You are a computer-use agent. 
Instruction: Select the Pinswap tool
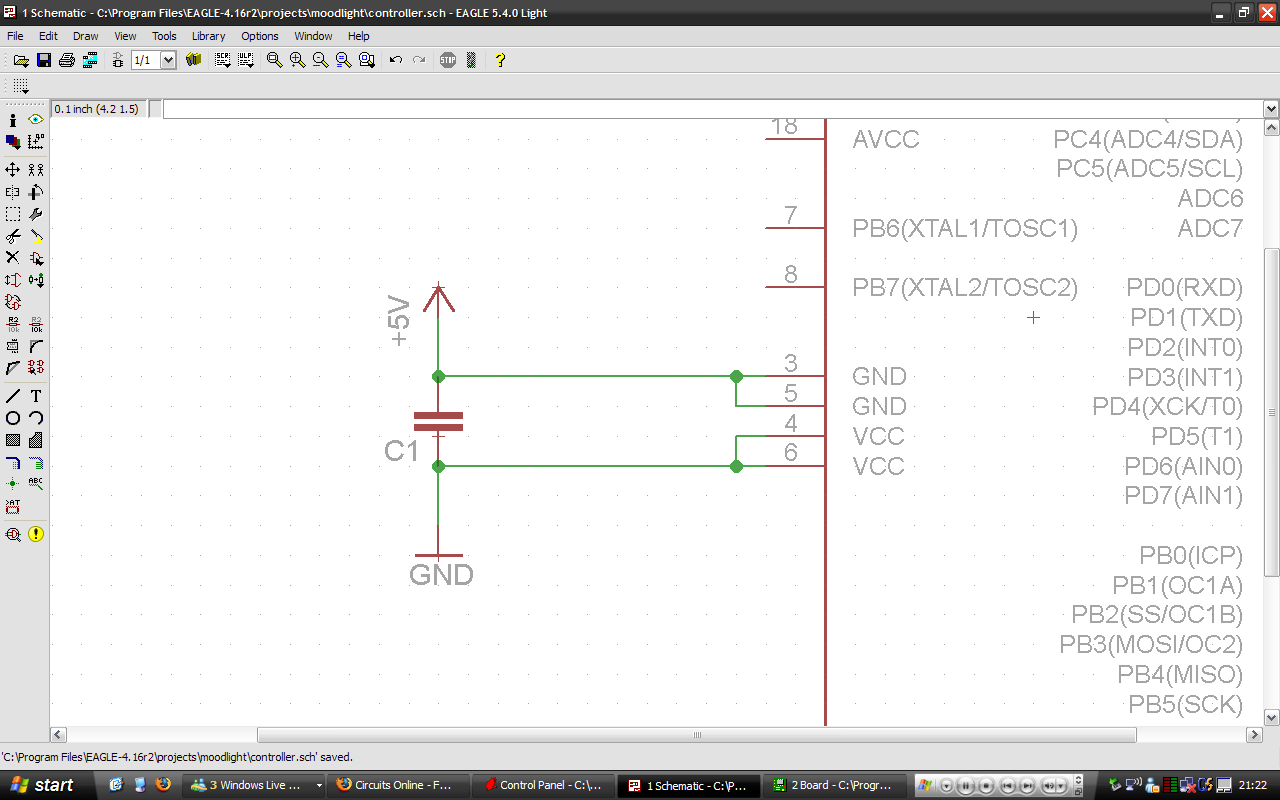coord(13,280)
